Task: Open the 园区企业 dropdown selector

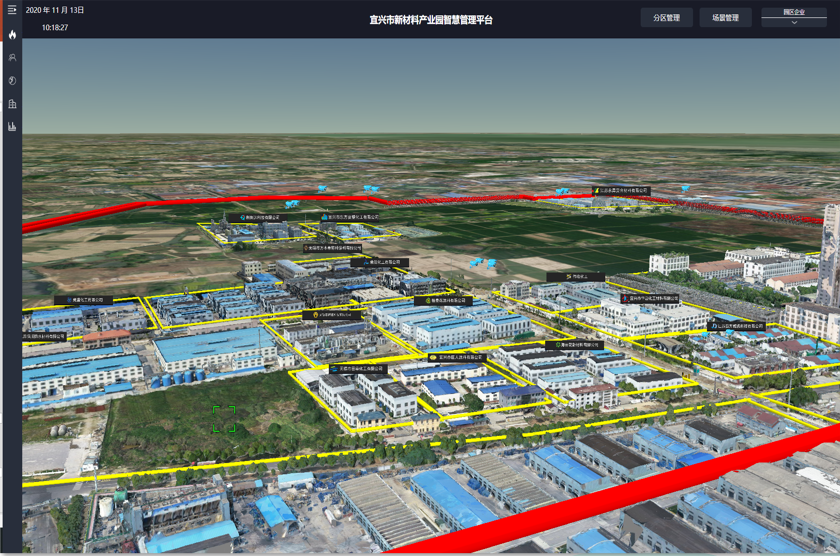Action: point(794,13)
